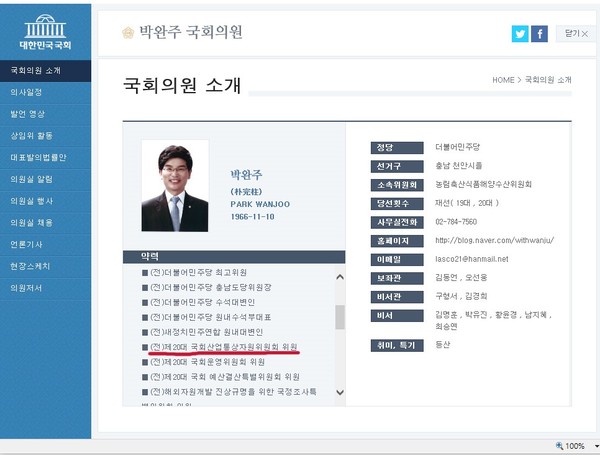Image resolution: width=600 pixels, height=455 pixels.
Task: Share page via Facebook icon
Action: 539,33
